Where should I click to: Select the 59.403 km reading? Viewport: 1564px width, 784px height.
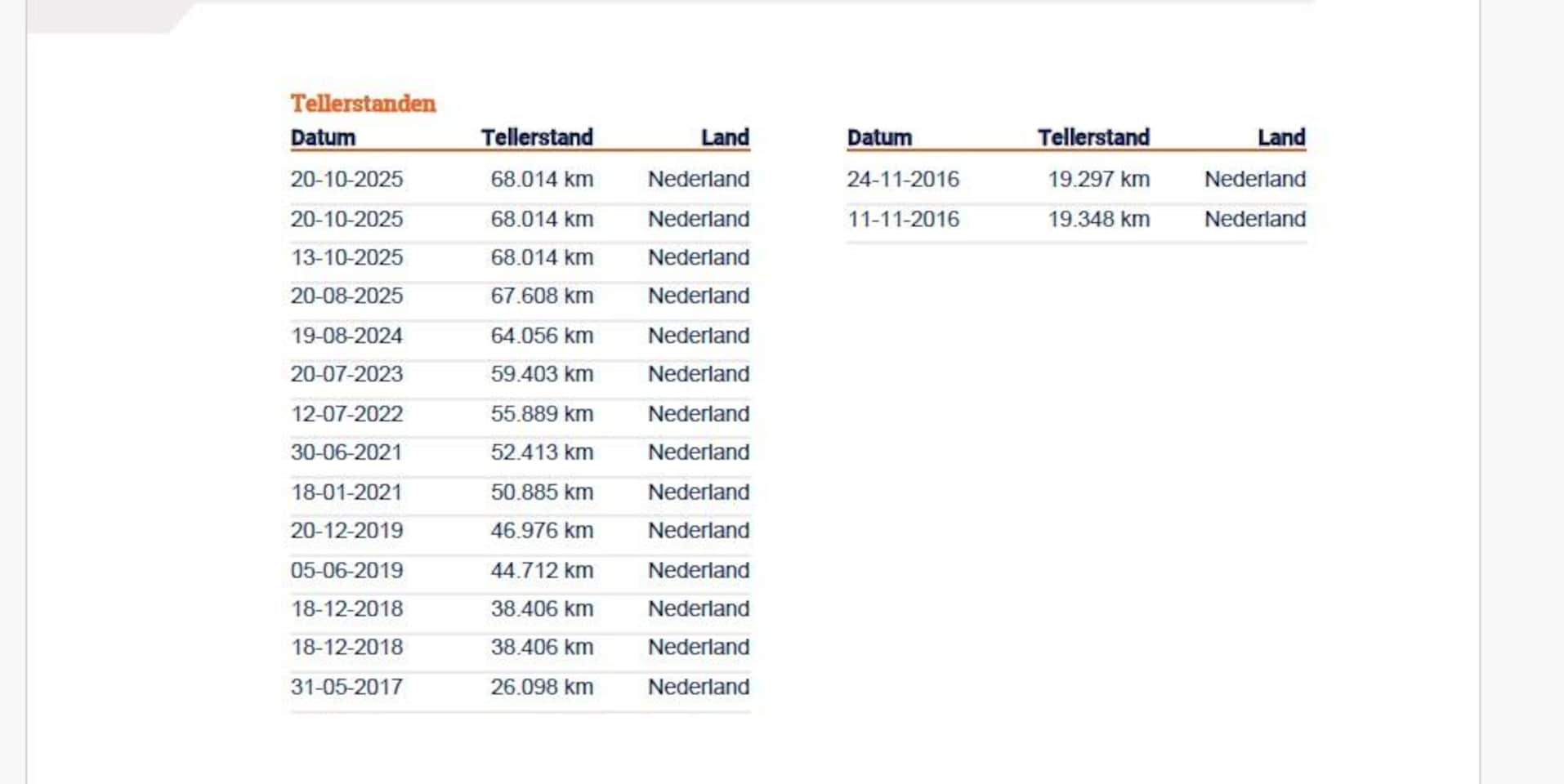point(541,374)
